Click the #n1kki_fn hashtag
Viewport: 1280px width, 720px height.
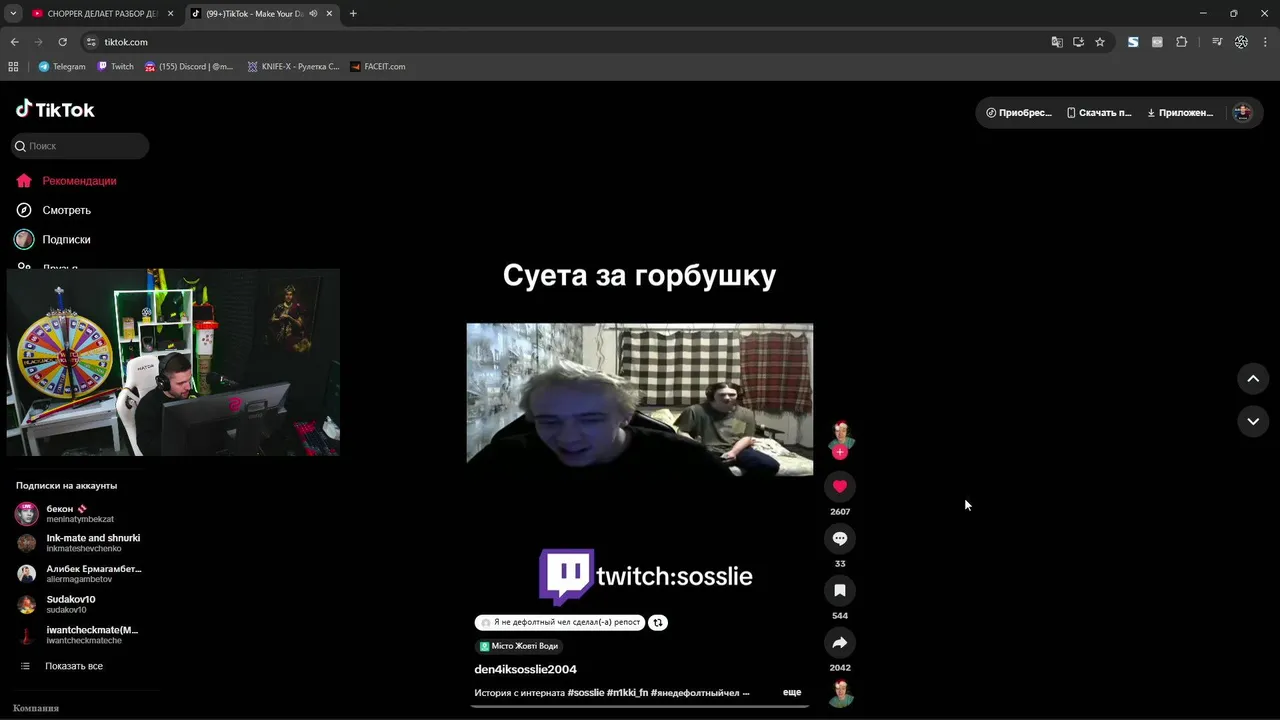[x=627, y=692]
